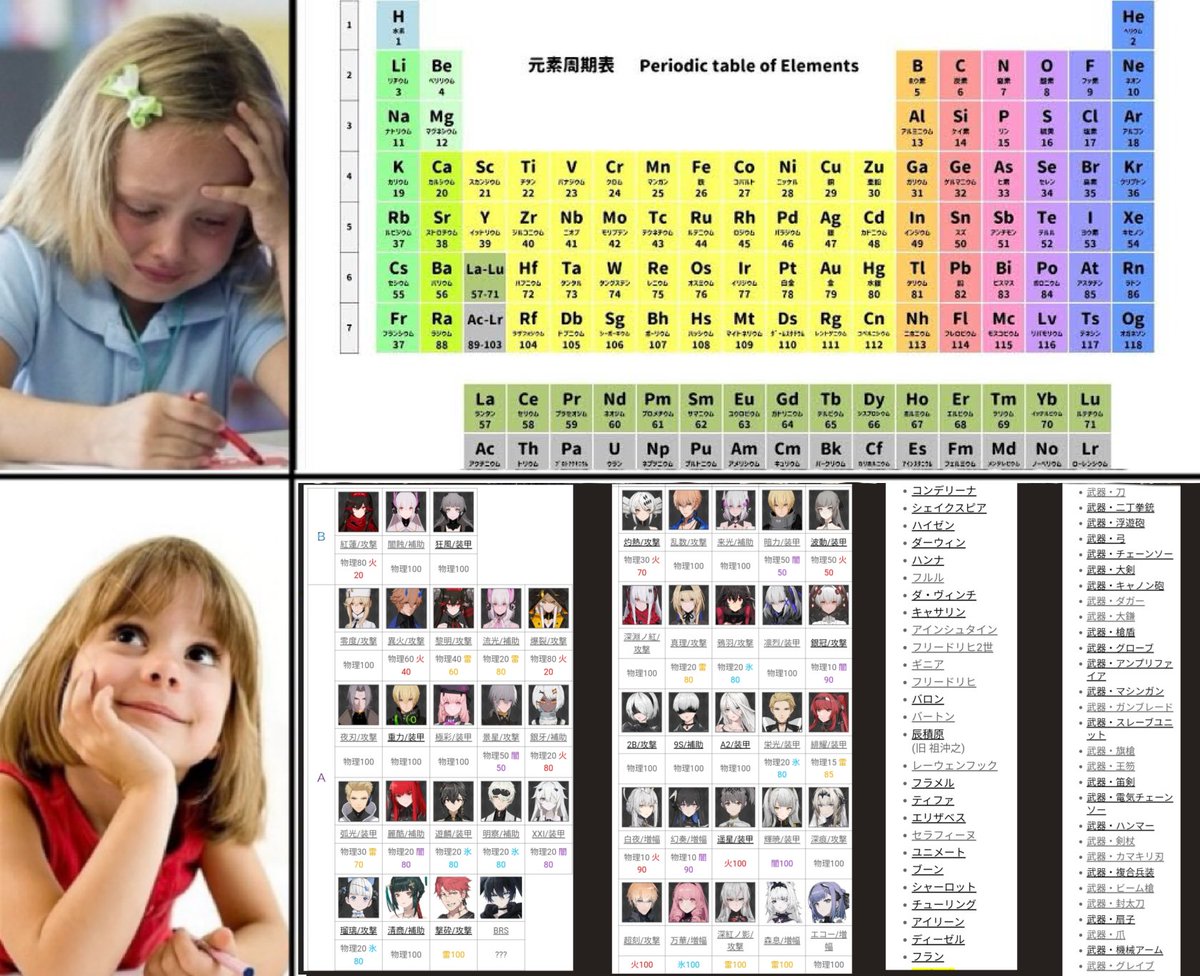Open the チューリング link
The image size is (1200, 976).
click(x=943, y=905)
